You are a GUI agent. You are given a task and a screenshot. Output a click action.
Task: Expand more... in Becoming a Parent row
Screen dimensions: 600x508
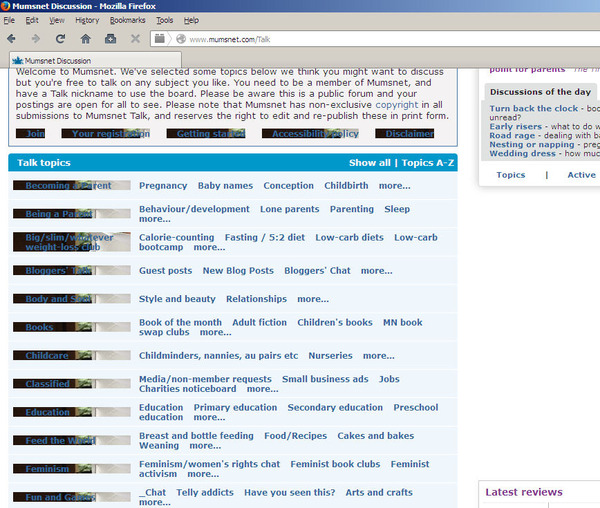[395, 186]
